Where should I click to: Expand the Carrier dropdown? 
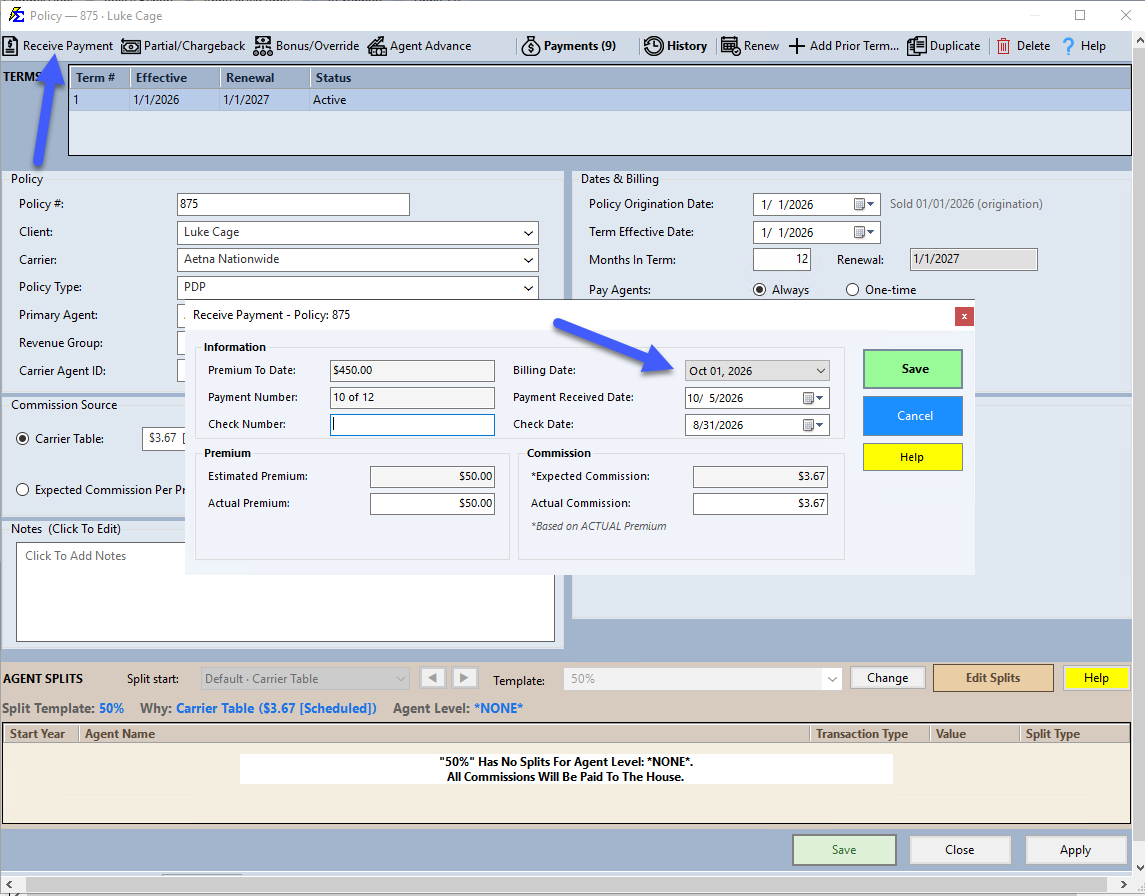click(x=528, y=260)
